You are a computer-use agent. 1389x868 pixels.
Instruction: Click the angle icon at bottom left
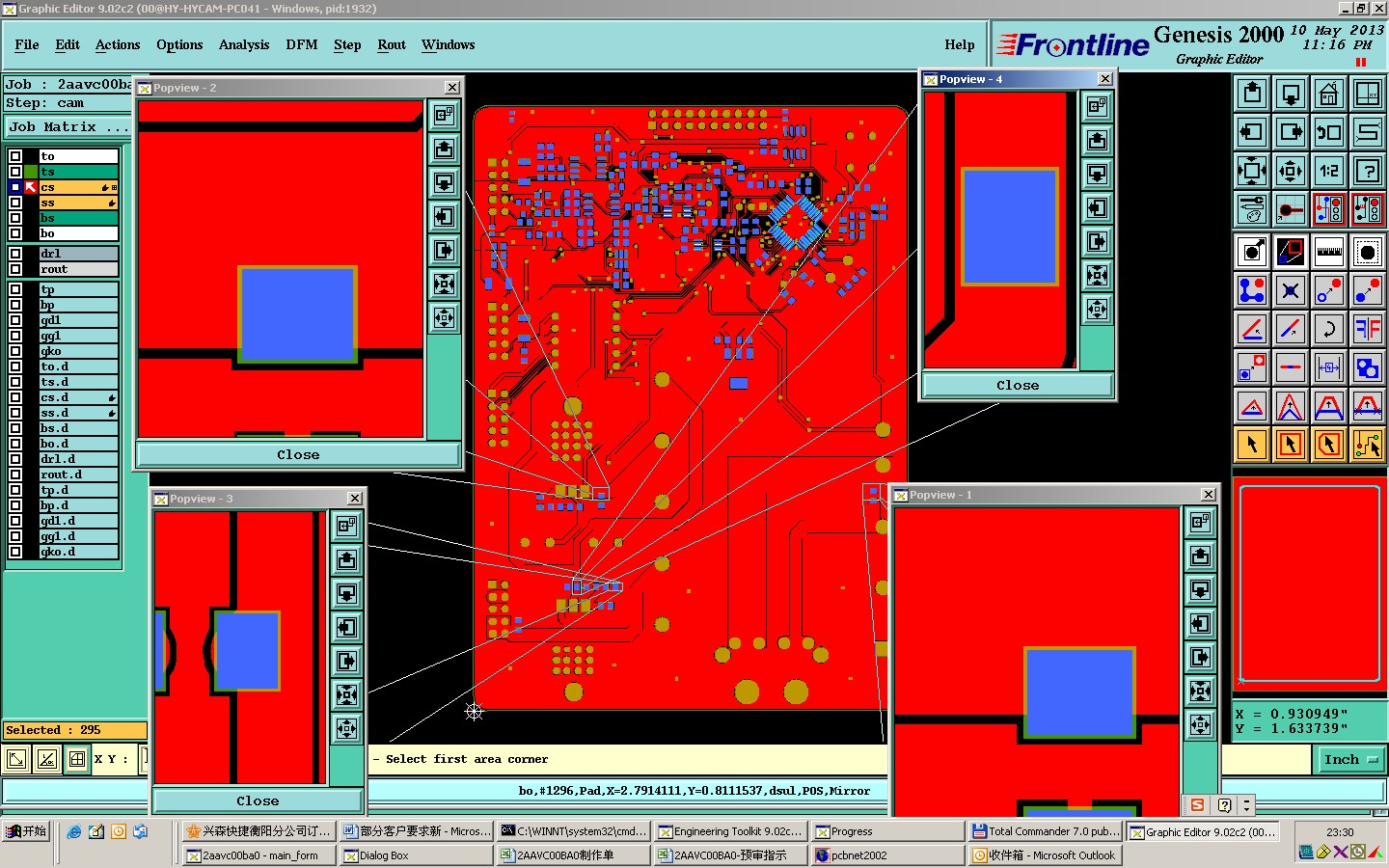coord(46,759)
